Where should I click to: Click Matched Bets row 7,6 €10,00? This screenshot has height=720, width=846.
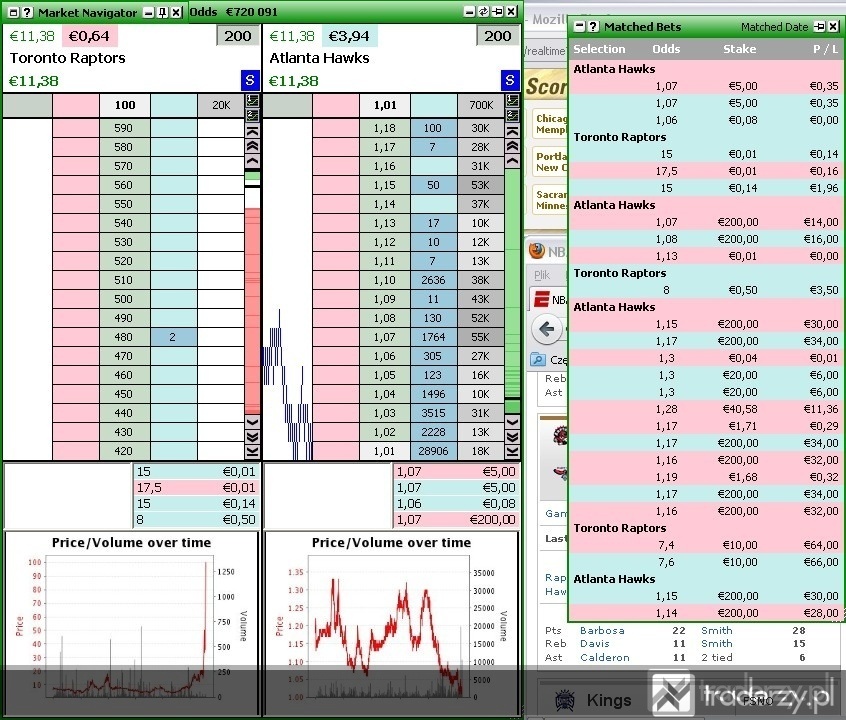706,562
